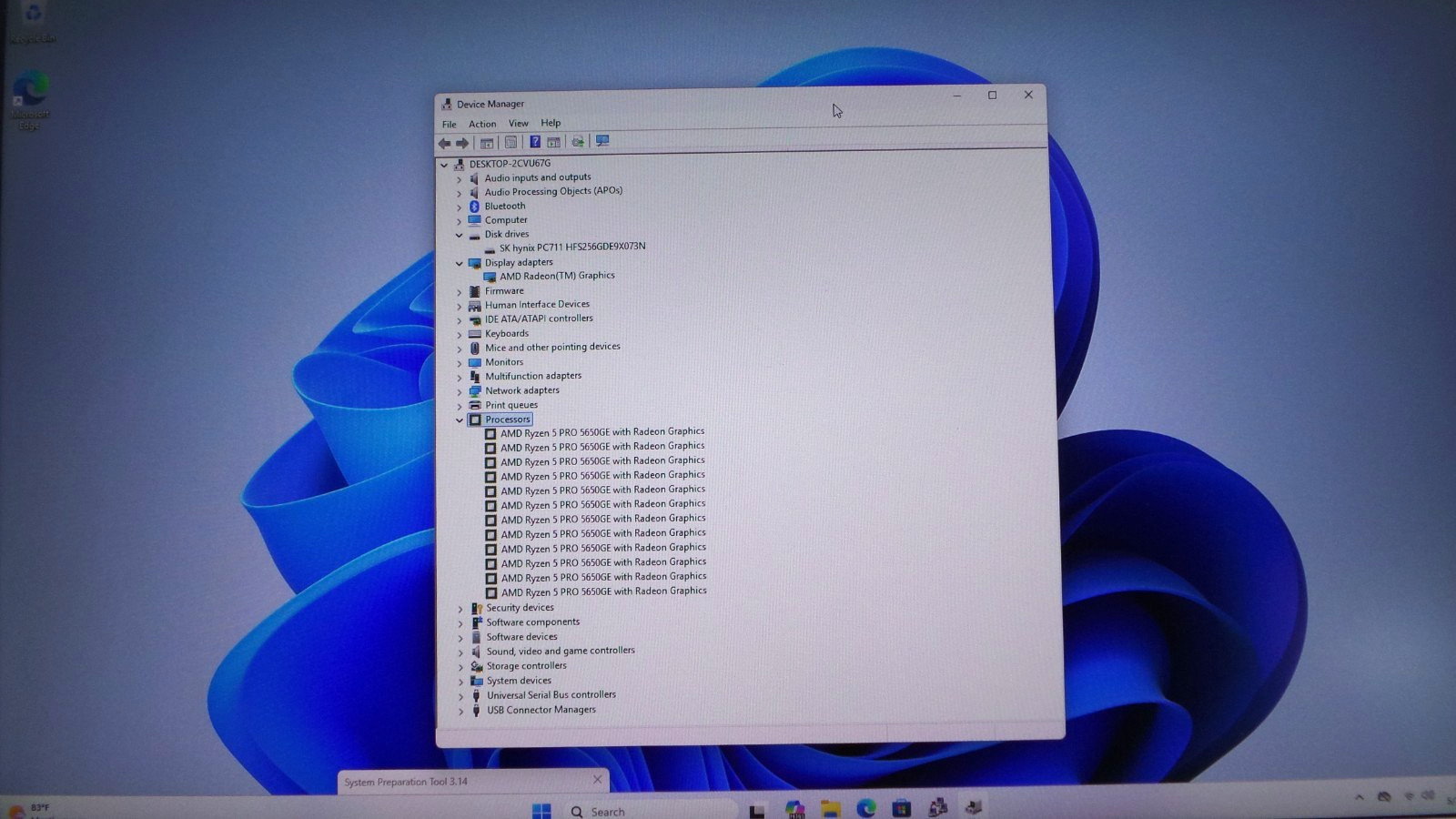Open the weather widget showing 83°F
The image size is (1456, 819).
point(31,810)
